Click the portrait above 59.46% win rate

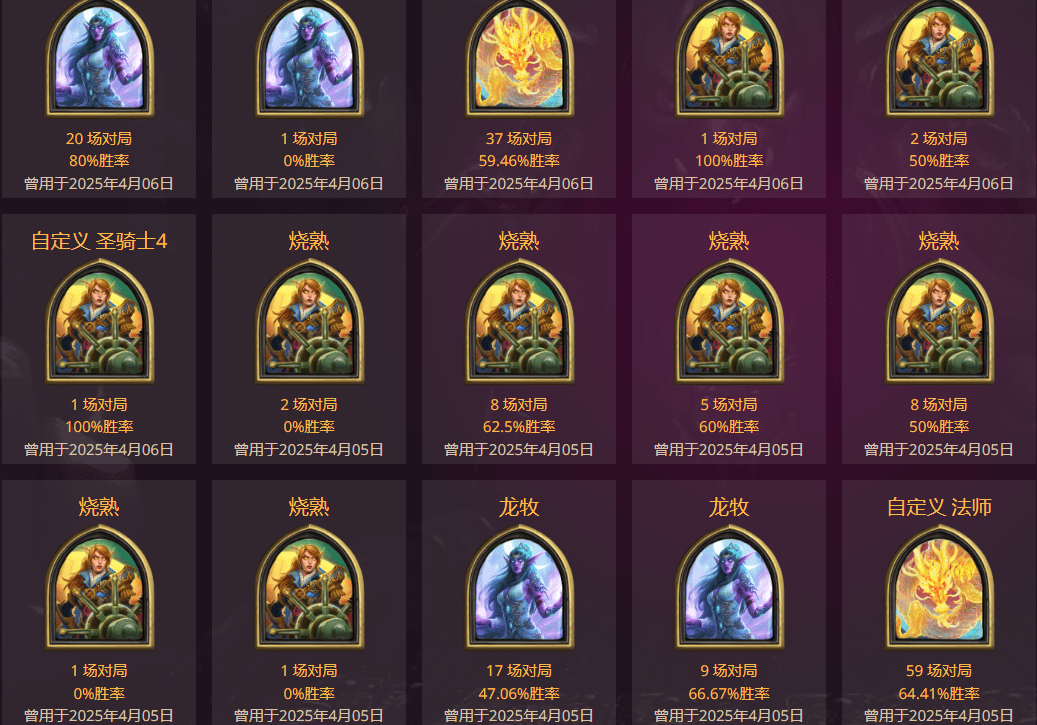519,58
